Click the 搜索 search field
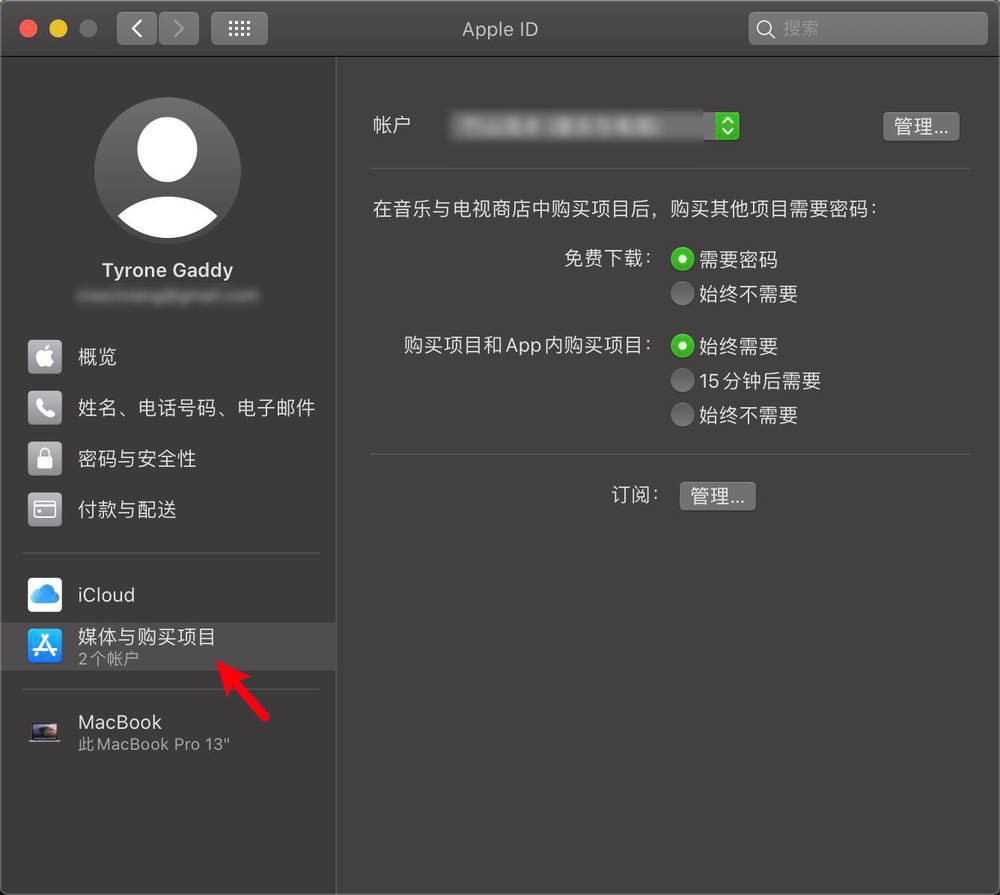 (x=867, y=29)
